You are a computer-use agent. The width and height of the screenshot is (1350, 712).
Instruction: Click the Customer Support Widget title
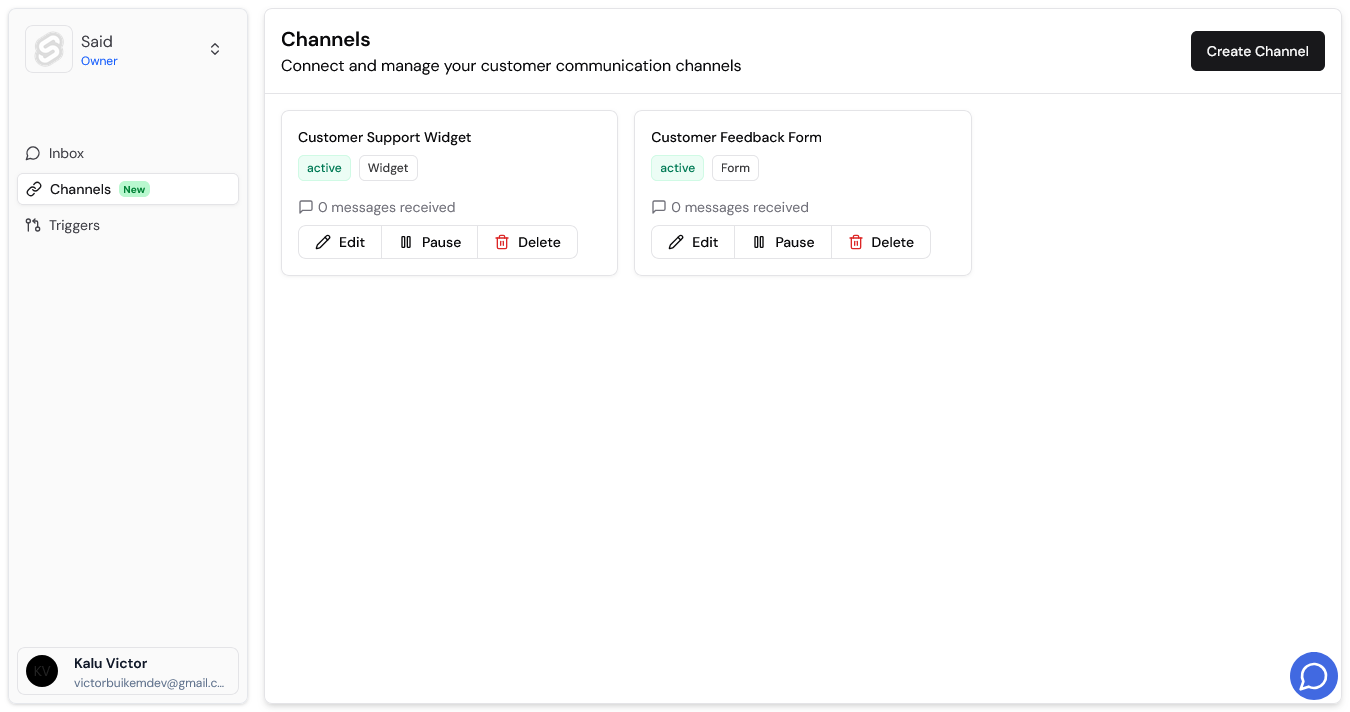[x=384, y=137]
